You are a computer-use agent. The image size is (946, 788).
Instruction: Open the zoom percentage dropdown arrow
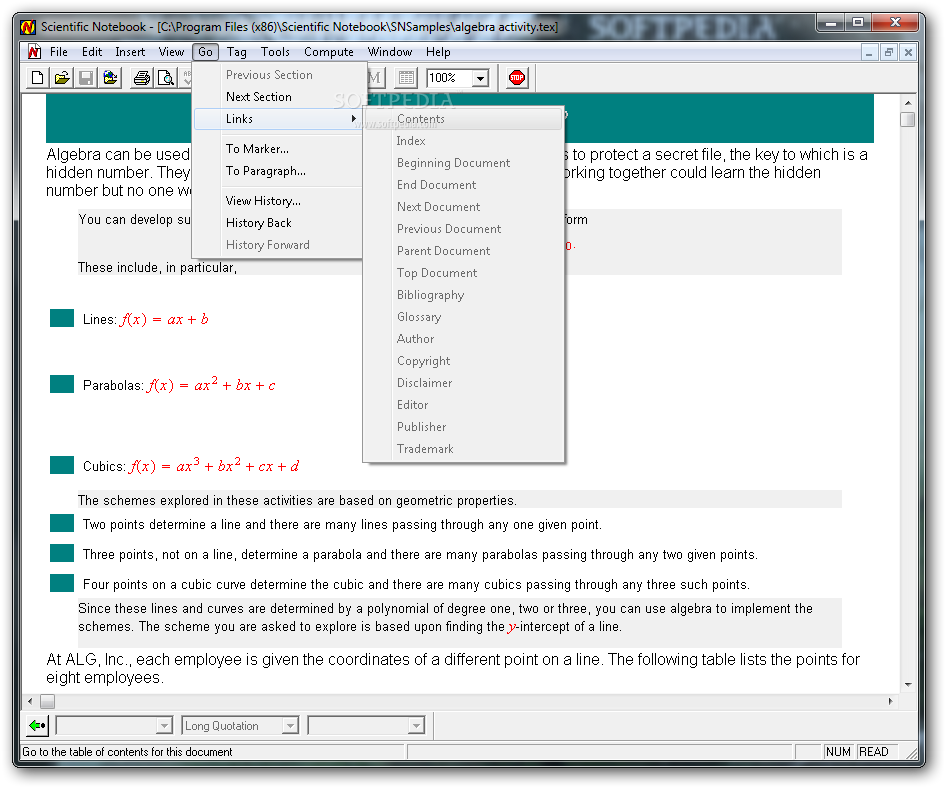click(480, 78)
